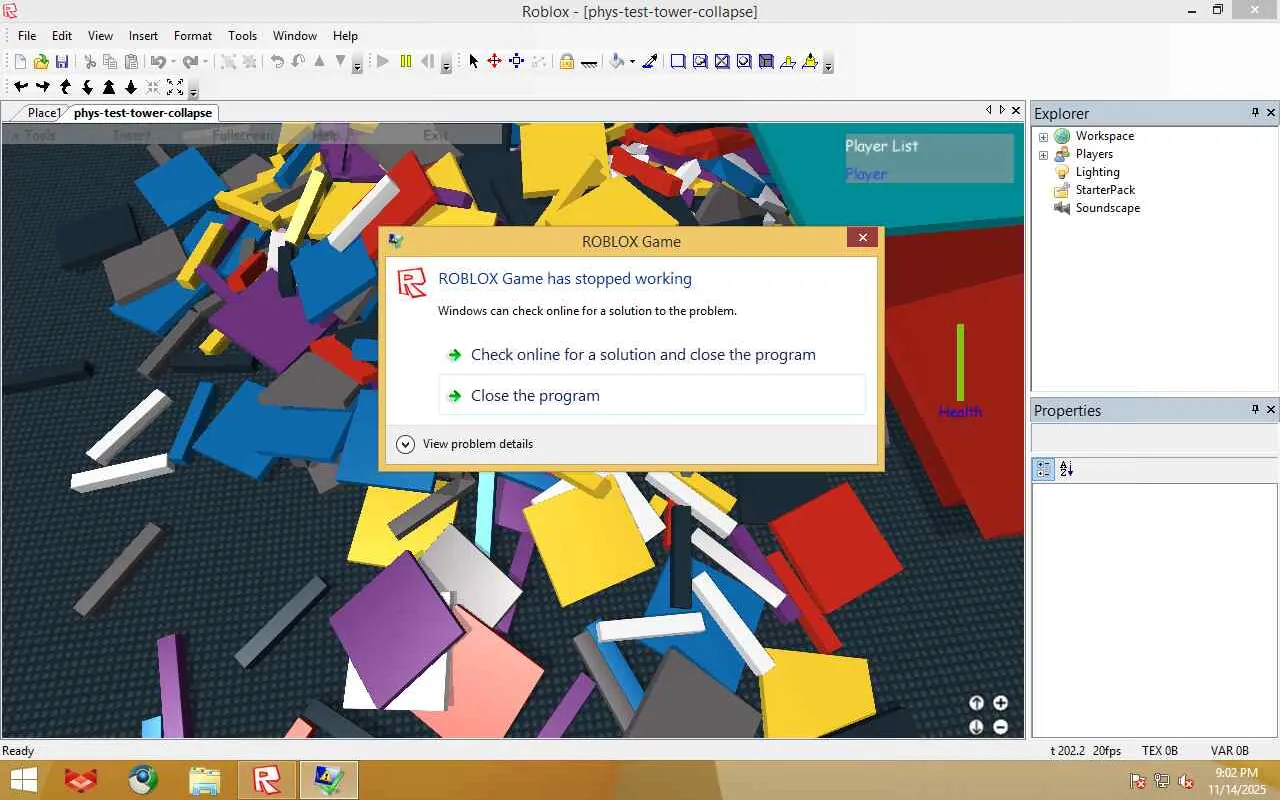The image size is (1280, 800).
Task: Click the double up arrow camera icon
Action: [x=109, y=87]
